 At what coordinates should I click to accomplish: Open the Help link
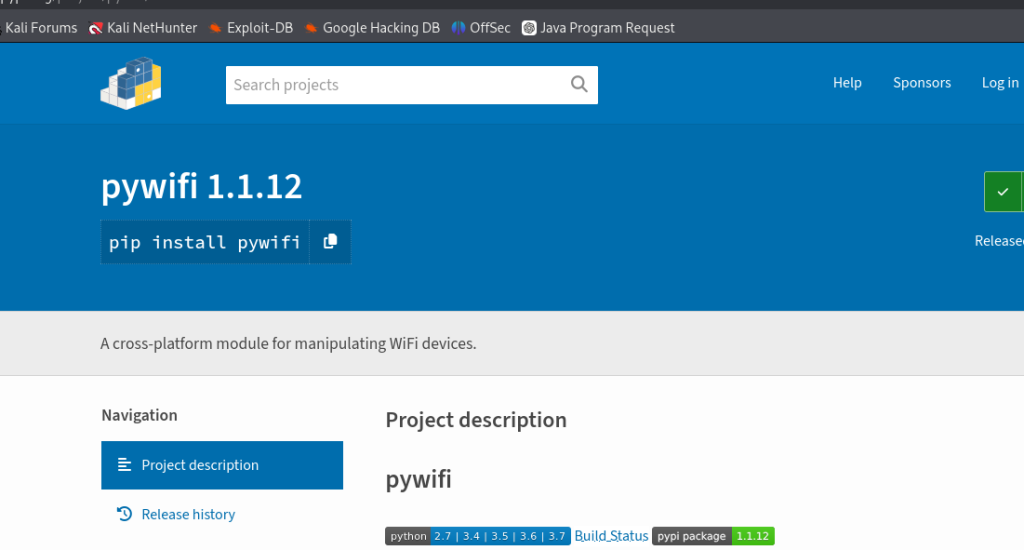point(847,83)
